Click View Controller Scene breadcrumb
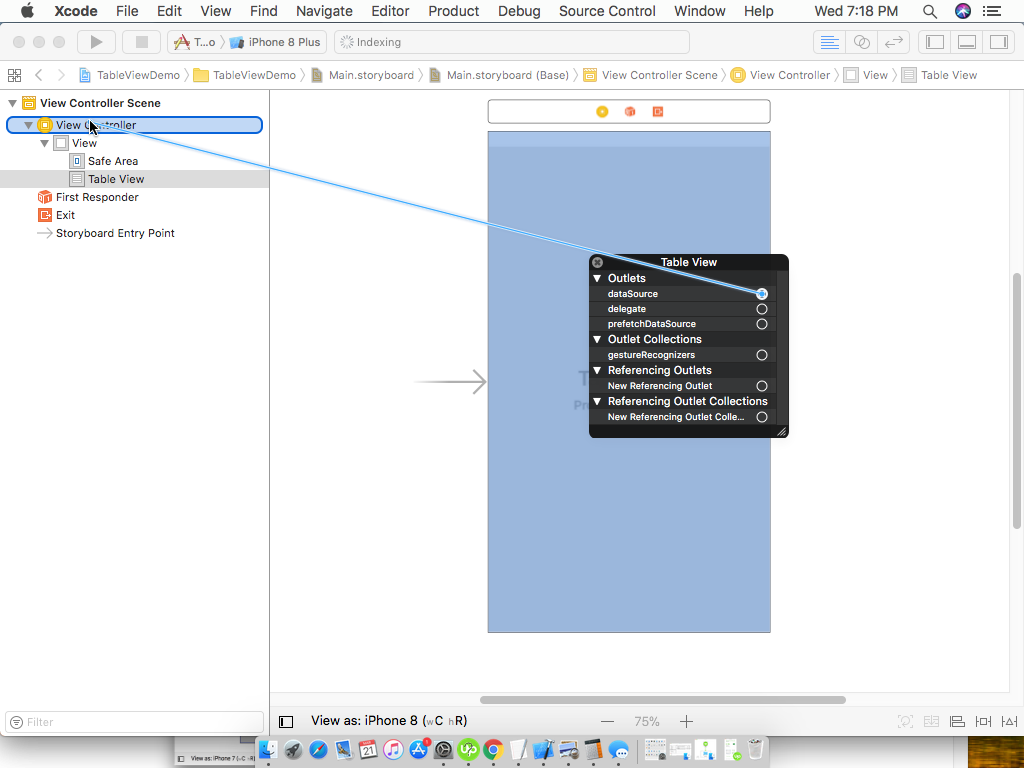 [650, 75]
